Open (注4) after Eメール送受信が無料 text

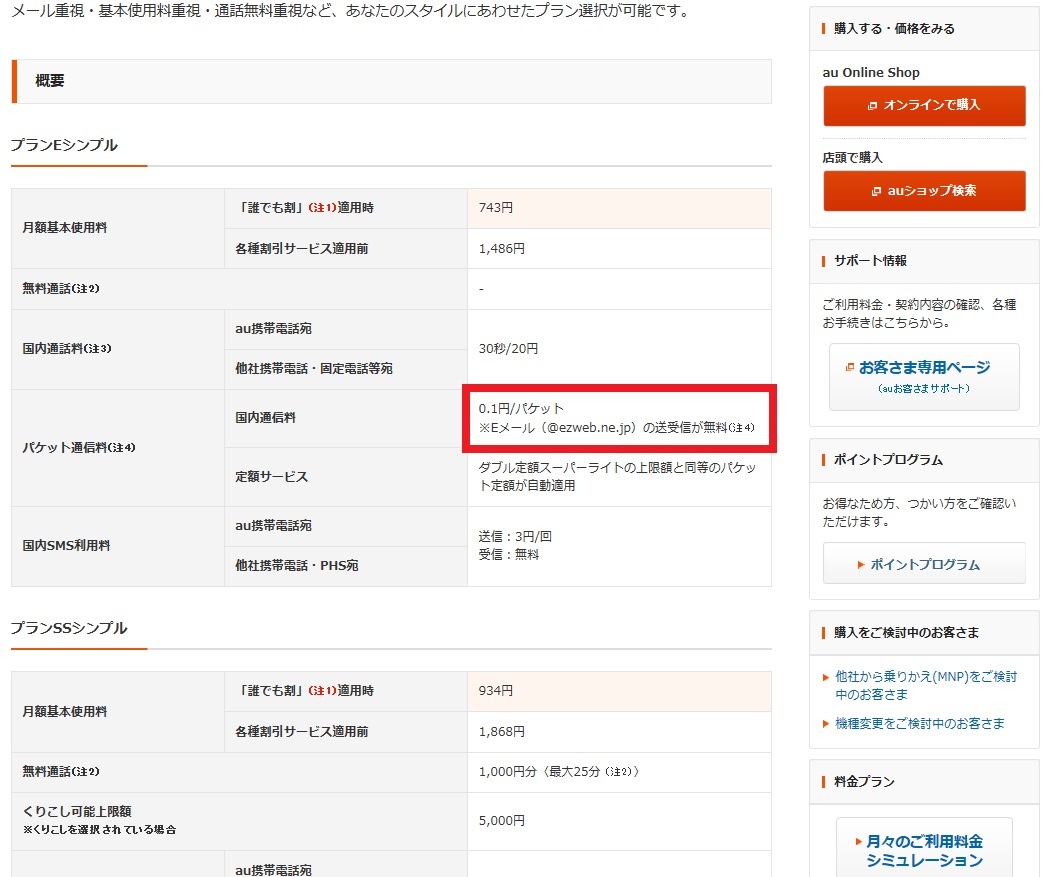(741, 428)
